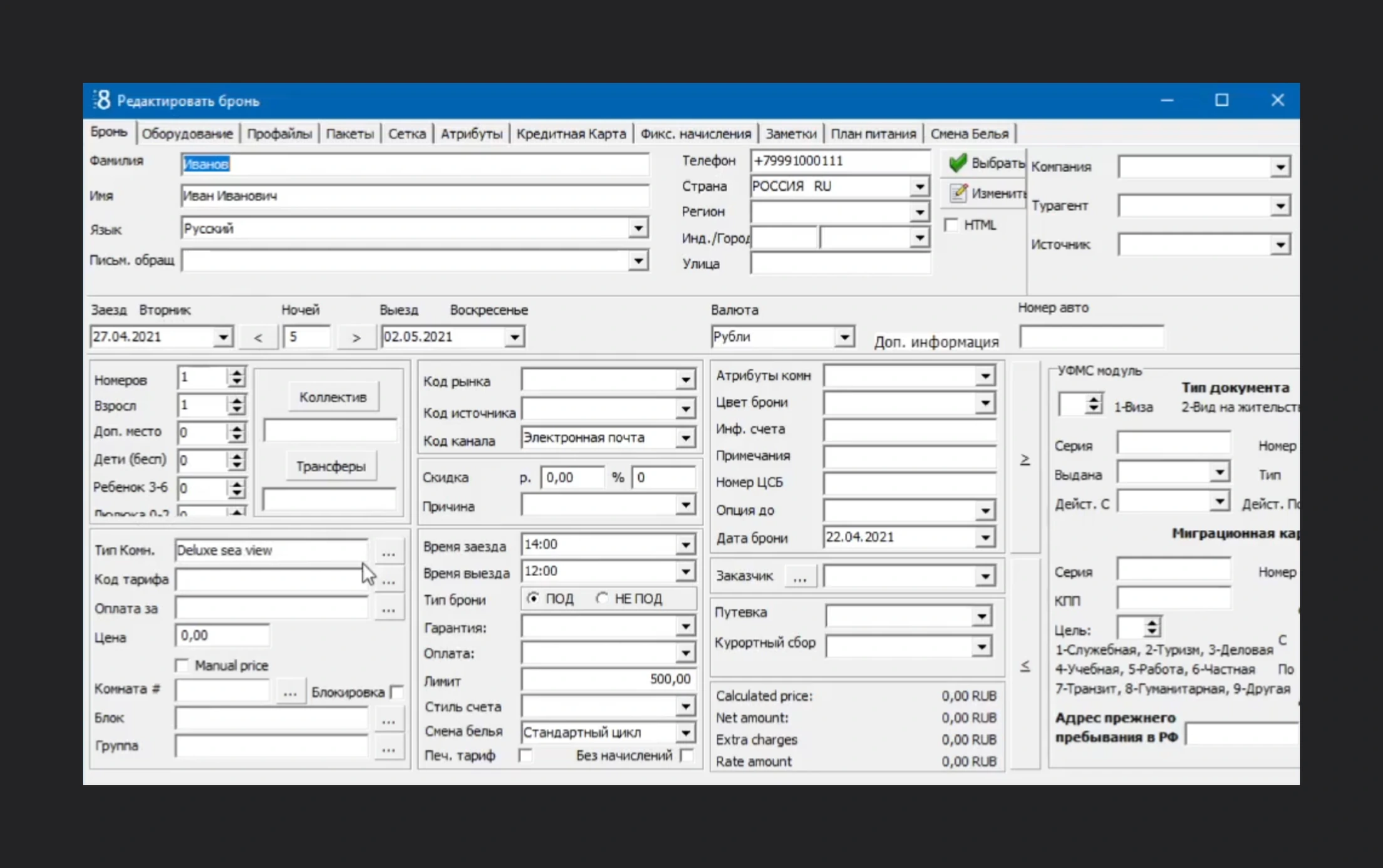
Task: Select the ПОД radio button
Action: [x=533, y=599]
